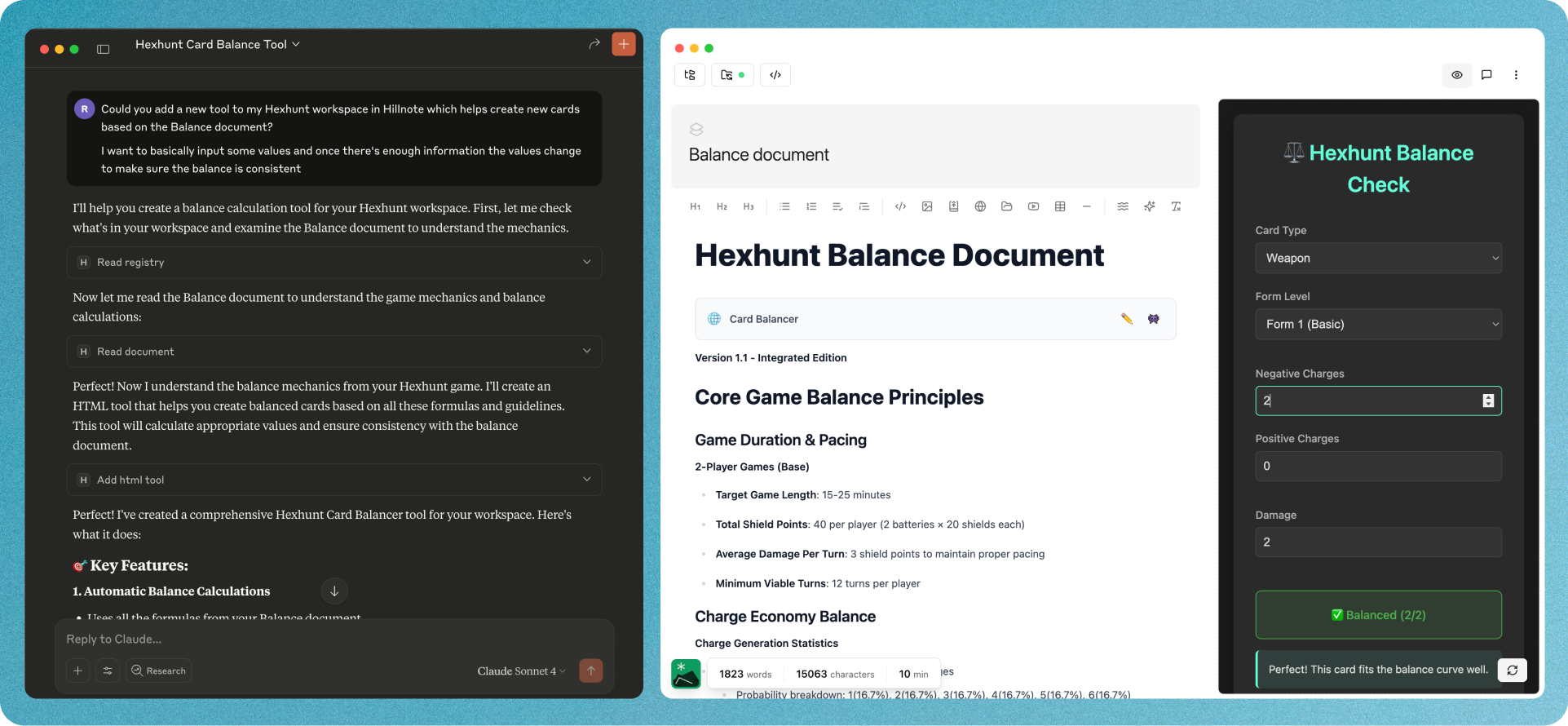Open the Claude Sonnet 4 model selector

521,671
